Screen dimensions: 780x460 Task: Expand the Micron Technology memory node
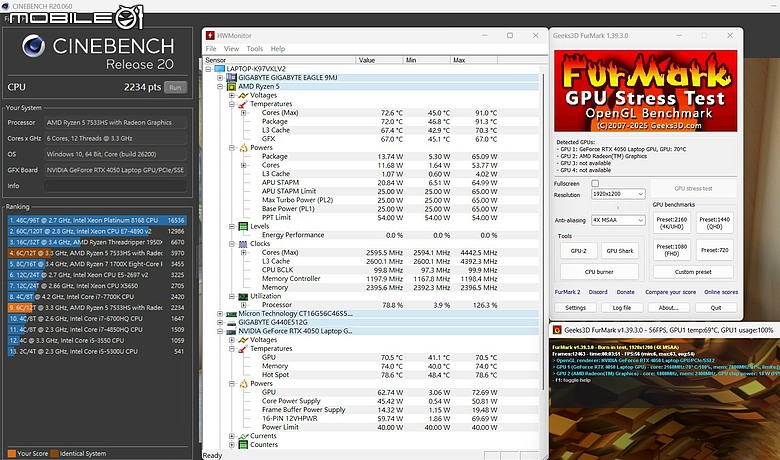[x=220, y=314]
